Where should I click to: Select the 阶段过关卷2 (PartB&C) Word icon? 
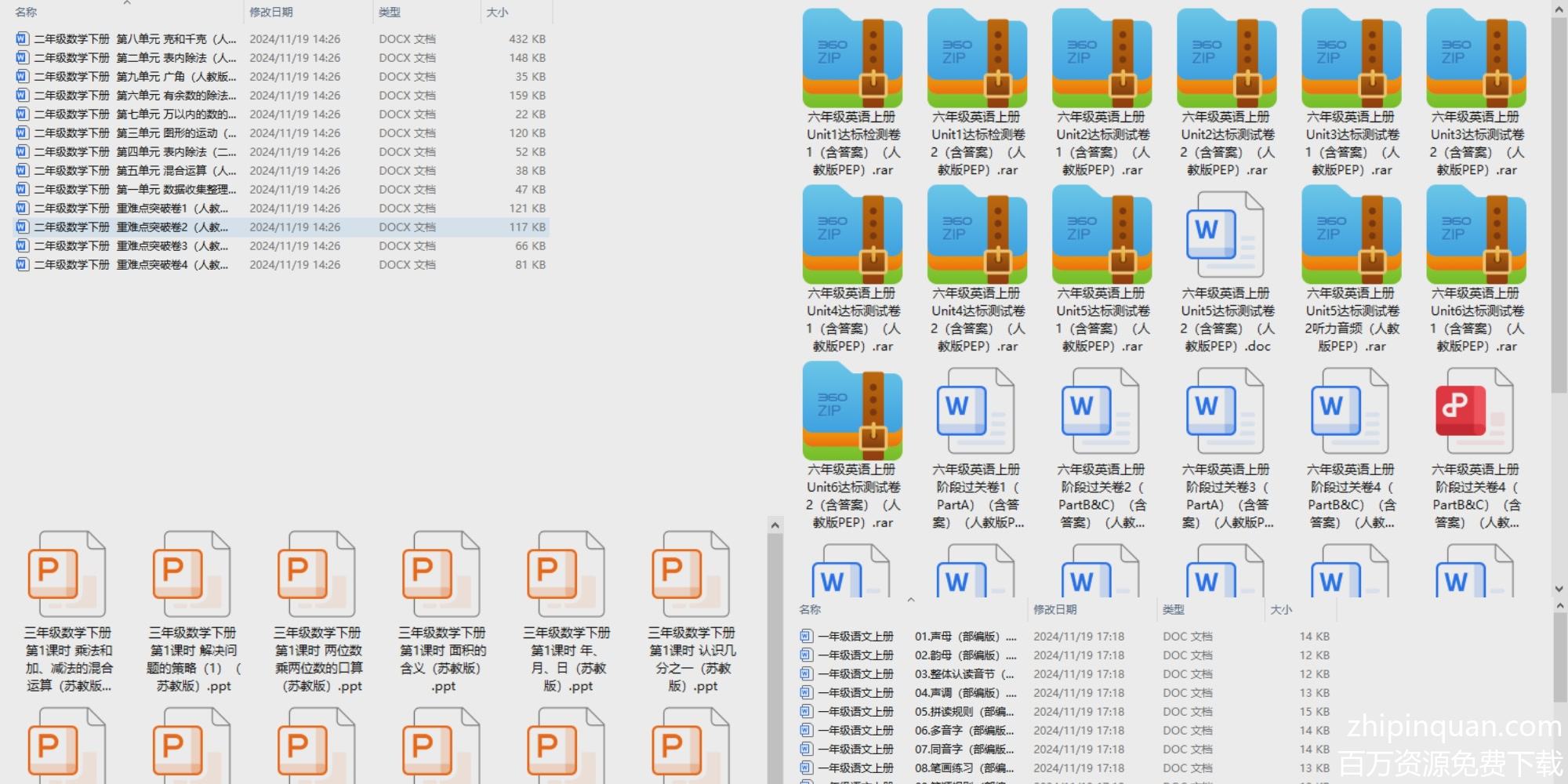click(x=1100, y=412)
